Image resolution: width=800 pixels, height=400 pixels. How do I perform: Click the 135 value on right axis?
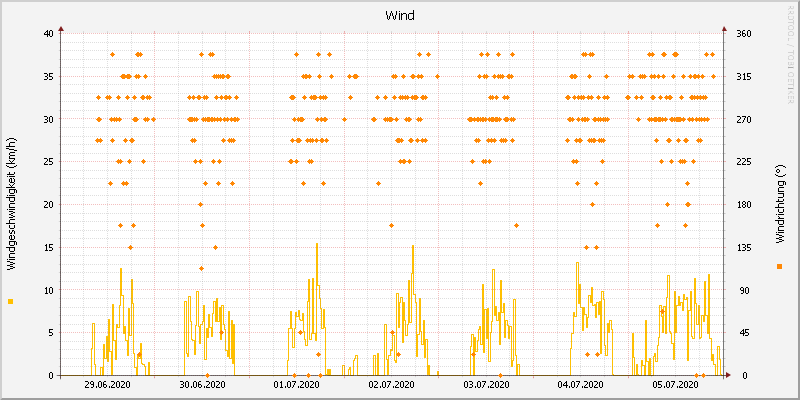click(744, 247)
